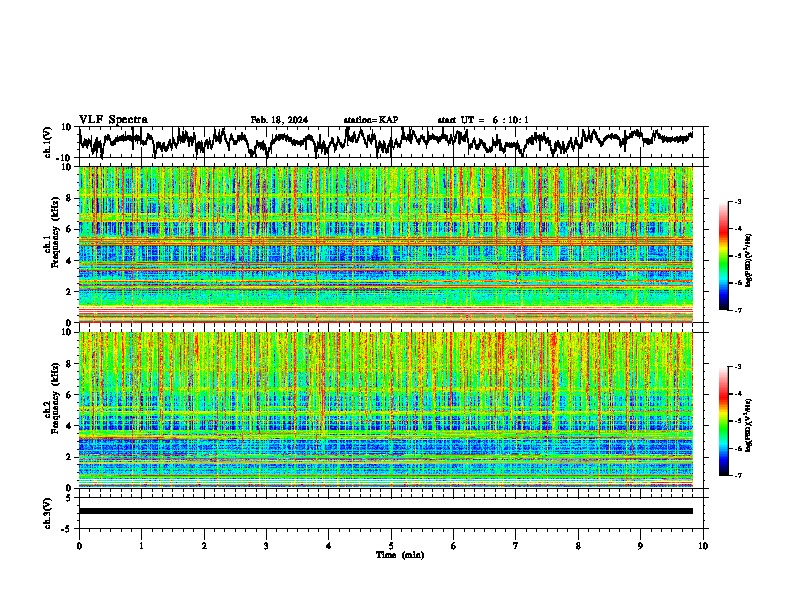792x612 pixels.
Task: Click the ch.1 'Frequency (kHz)' axis label
Action: click(55, 233)
